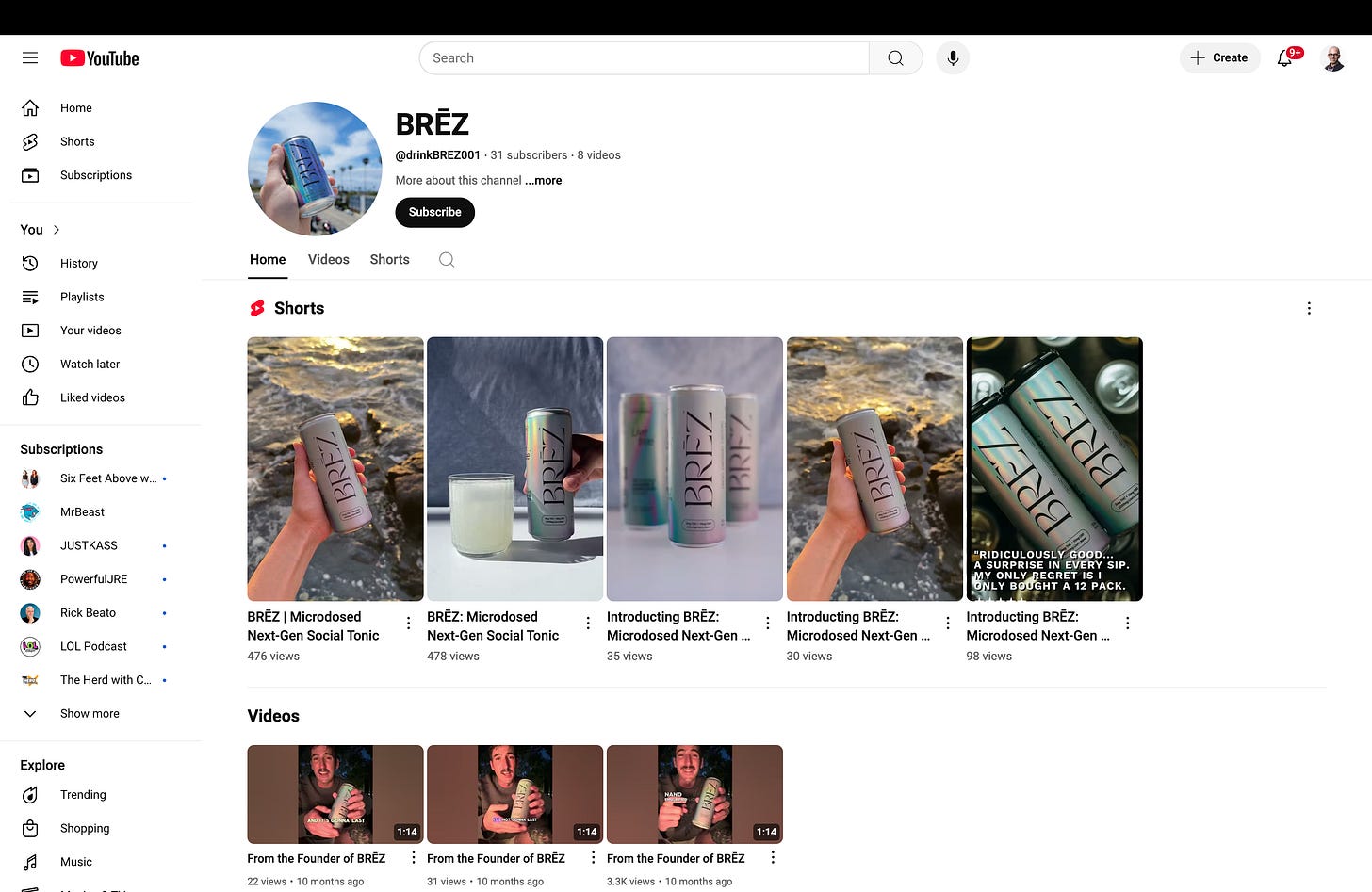Open 'BRĒZ: Microdosed Next-Gen Social Tonic' title
The image size is (1372, 892).
pos(493,626)
